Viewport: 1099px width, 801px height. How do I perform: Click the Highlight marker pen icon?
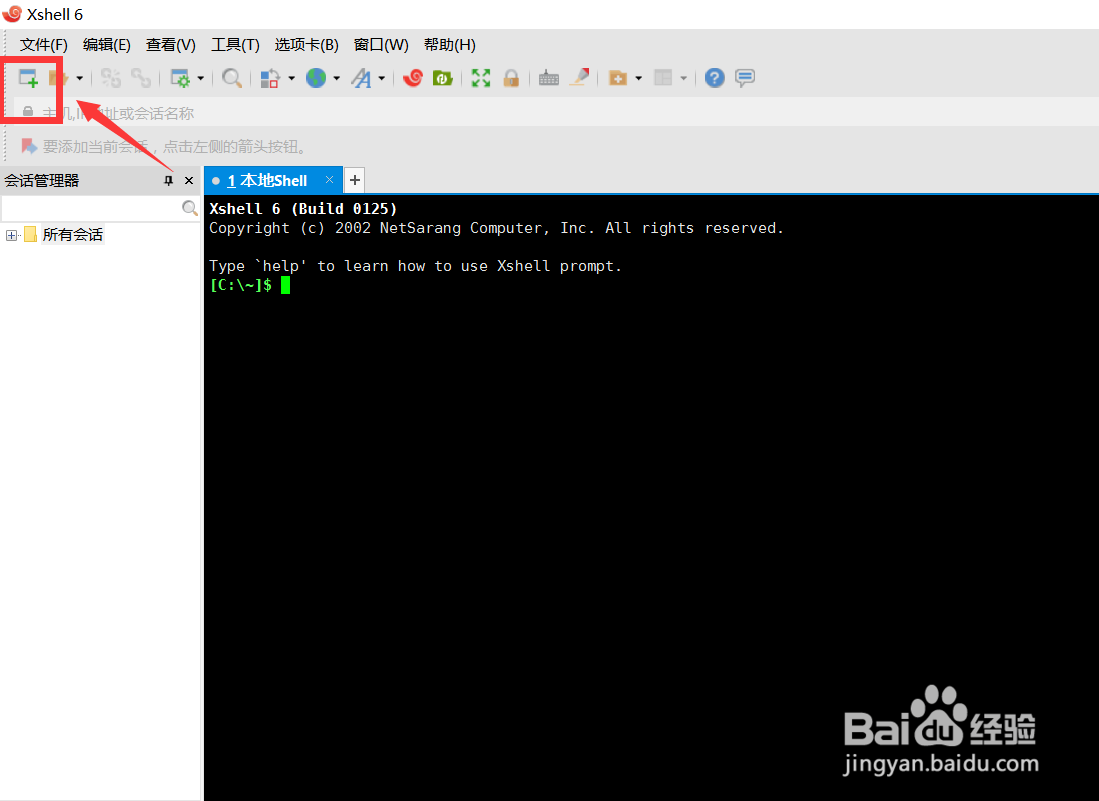(579, 78)
